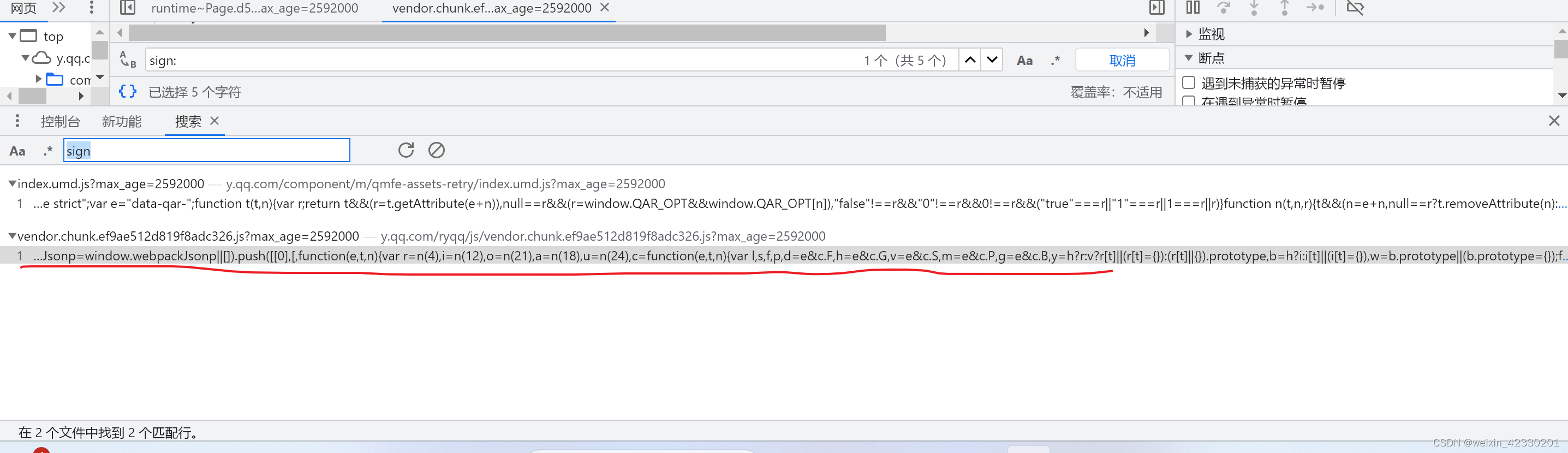
Task: Pretty-print the source with braces icon
Action: 127,91
